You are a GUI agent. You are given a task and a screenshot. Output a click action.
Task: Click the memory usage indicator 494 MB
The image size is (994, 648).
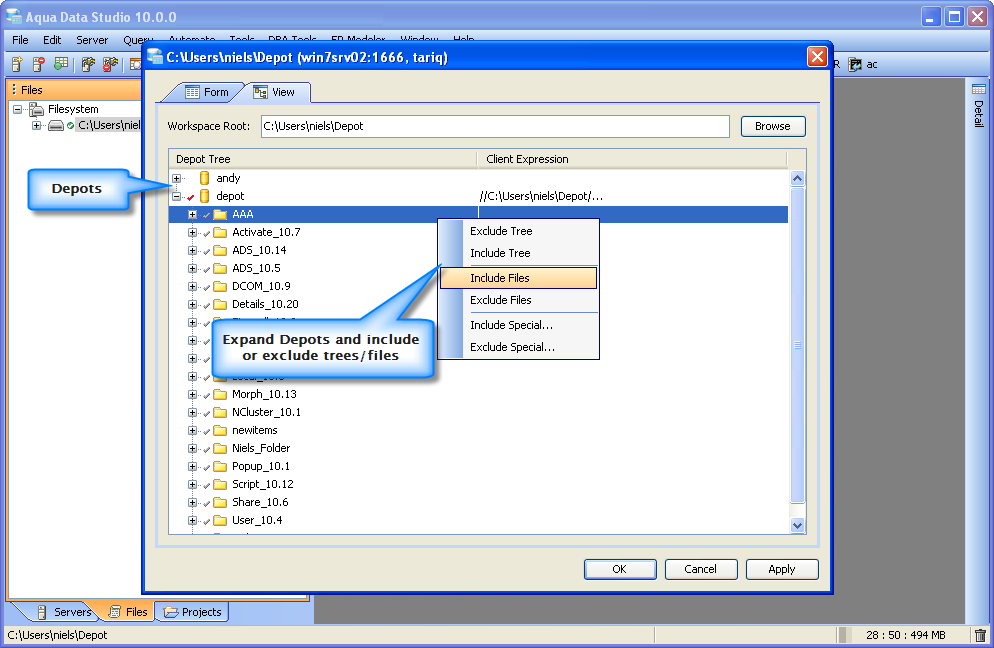point(905,635)
